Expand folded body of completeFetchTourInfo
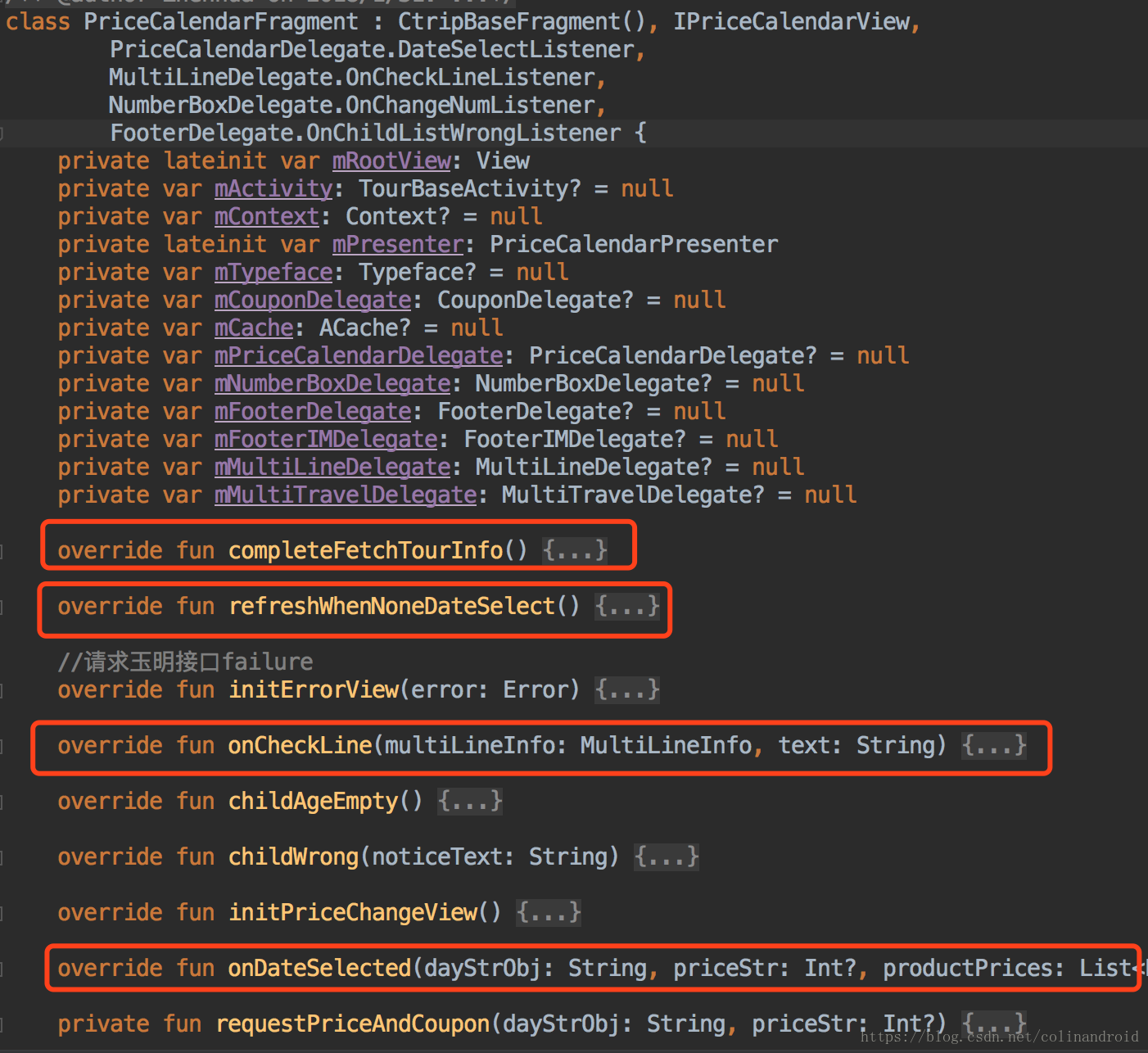1148x1053 pixels. (x=575, y=549)
